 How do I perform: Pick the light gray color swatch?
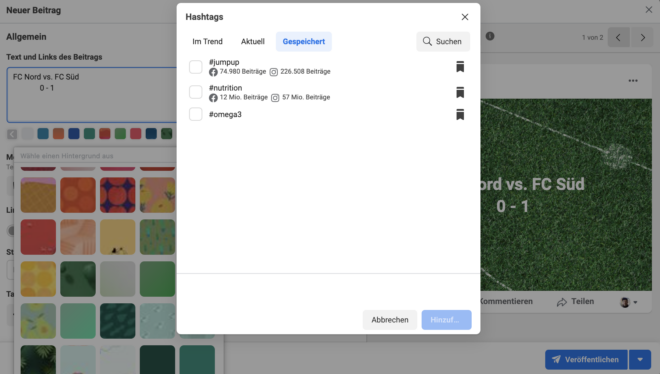(27, 134)
